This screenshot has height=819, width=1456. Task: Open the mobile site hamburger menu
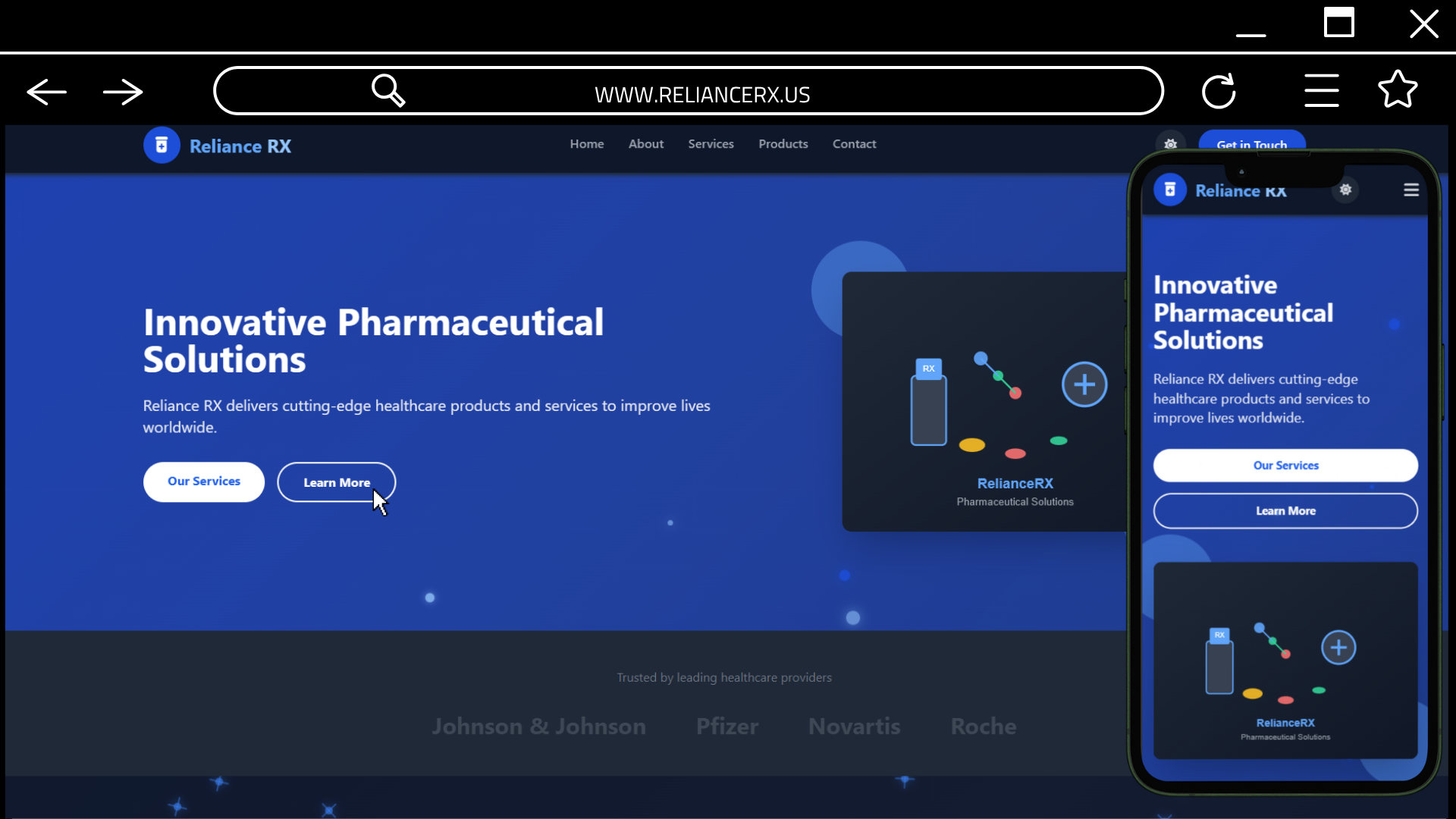(x=1410, y=190)
